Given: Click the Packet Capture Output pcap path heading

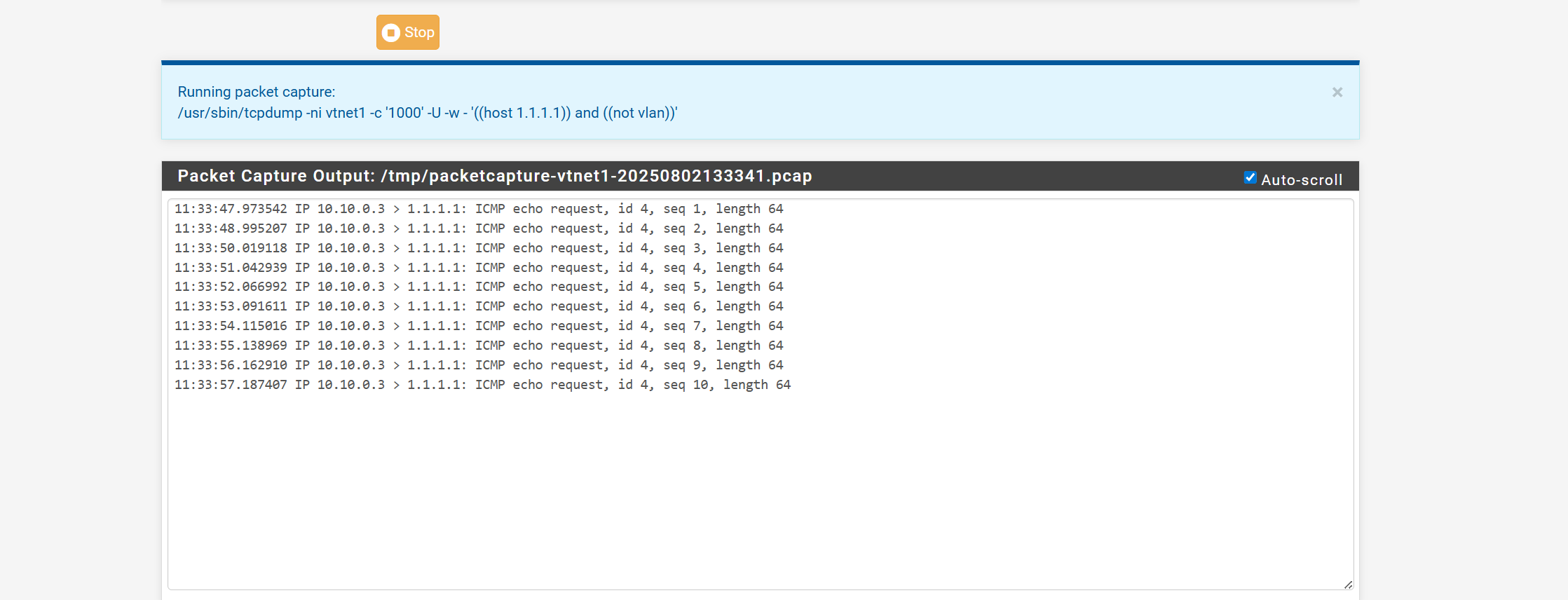Looking at the screenshot, I should pos(495,176).
